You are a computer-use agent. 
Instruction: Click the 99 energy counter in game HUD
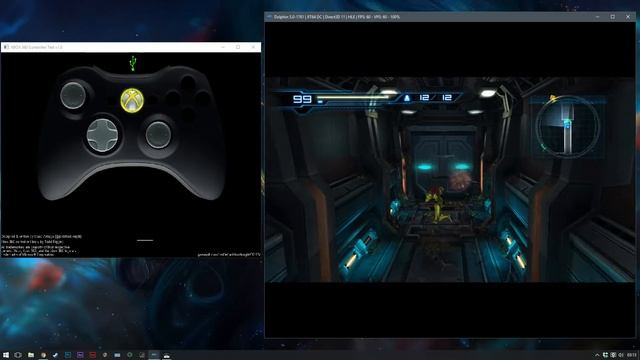click(x=302, y=99)
